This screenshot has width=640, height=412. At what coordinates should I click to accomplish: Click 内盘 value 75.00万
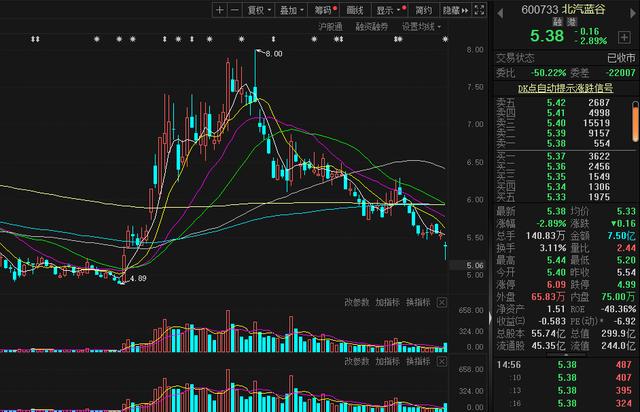coord(618,297)
